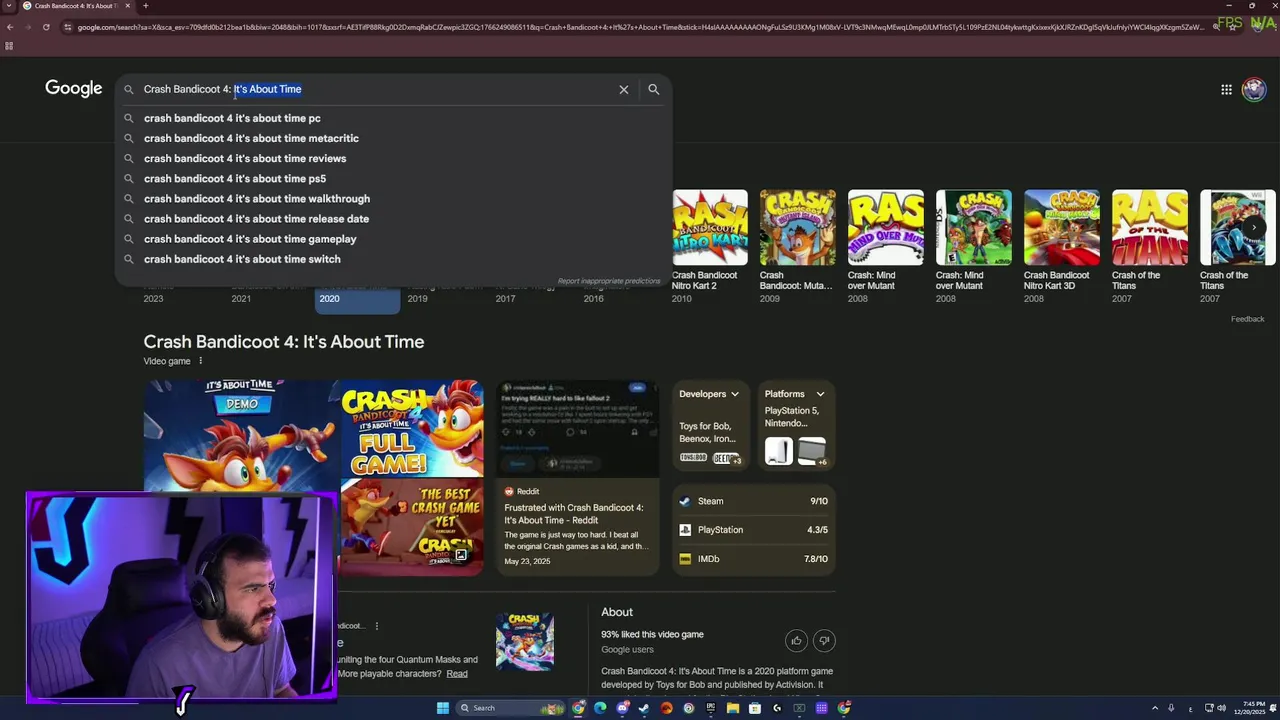Click the thumbs down dislike icon

coord(824,640)
